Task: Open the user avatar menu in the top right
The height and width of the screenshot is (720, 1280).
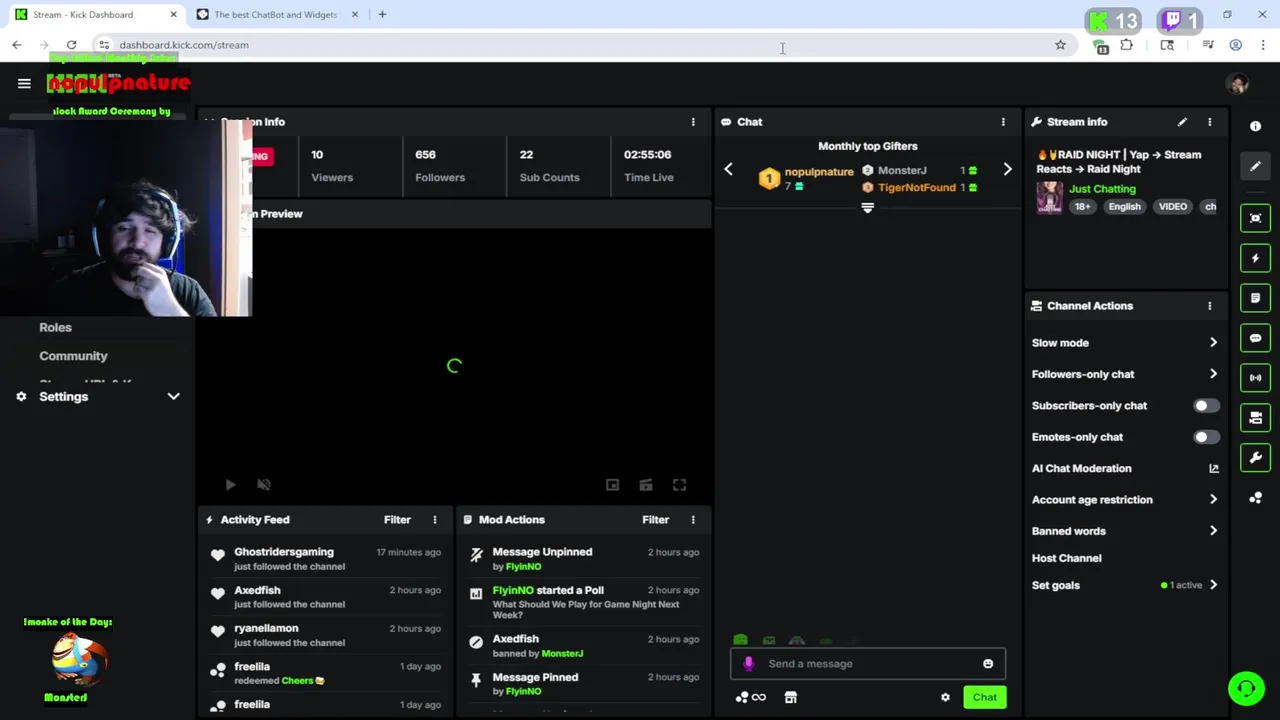Action: 1239,84
